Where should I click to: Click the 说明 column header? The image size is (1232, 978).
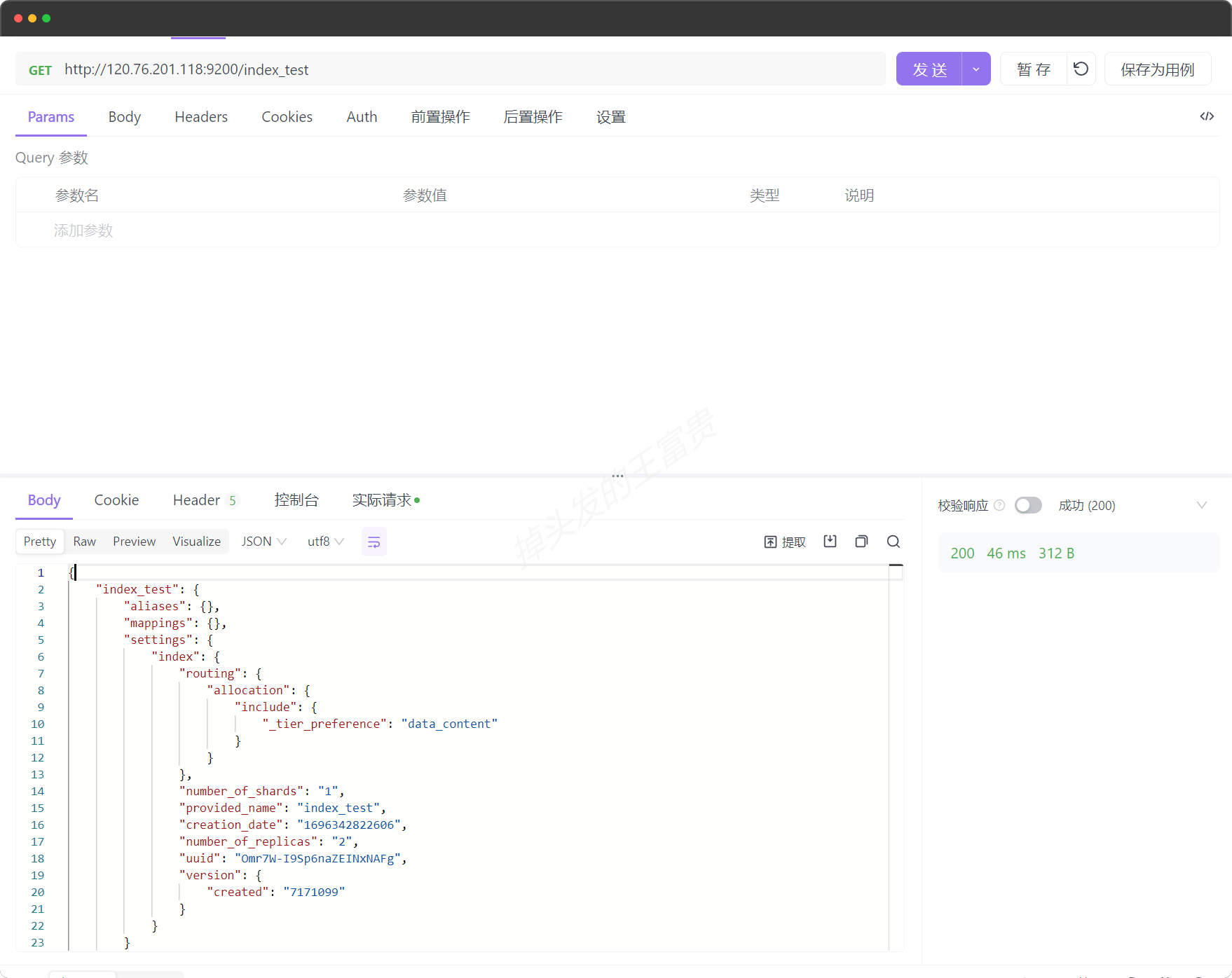click(859, 195)
